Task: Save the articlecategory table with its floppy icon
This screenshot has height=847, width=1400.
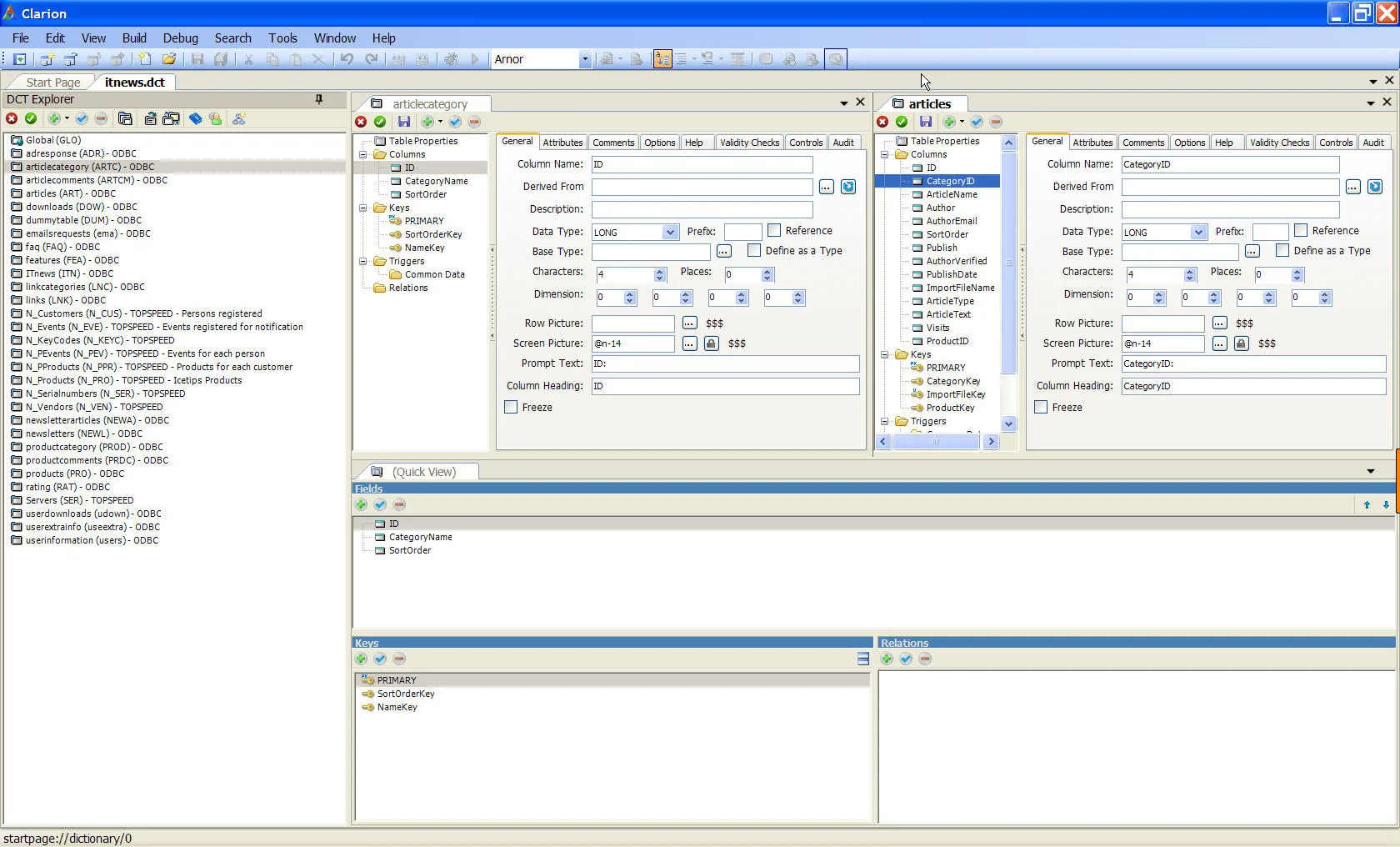Action: coord(404,122)
